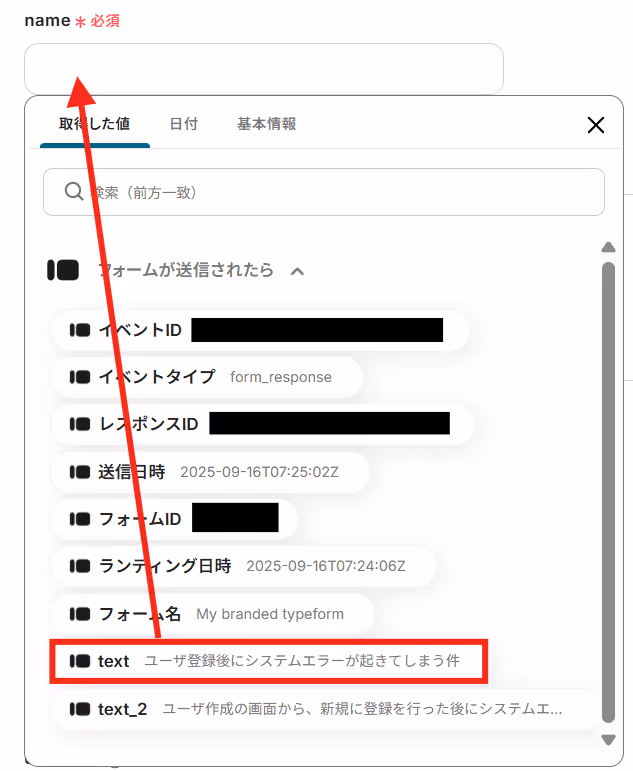
Task: Pick the 送信日時 value item
Action: click(x=210, y=472)
